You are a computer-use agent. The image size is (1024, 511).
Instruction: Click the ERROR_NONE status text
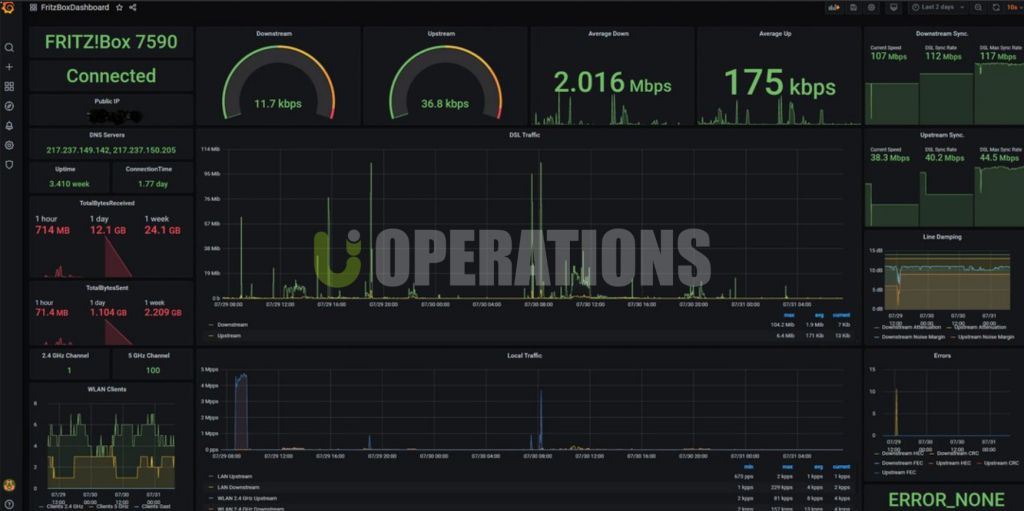[x=946, y=500]
